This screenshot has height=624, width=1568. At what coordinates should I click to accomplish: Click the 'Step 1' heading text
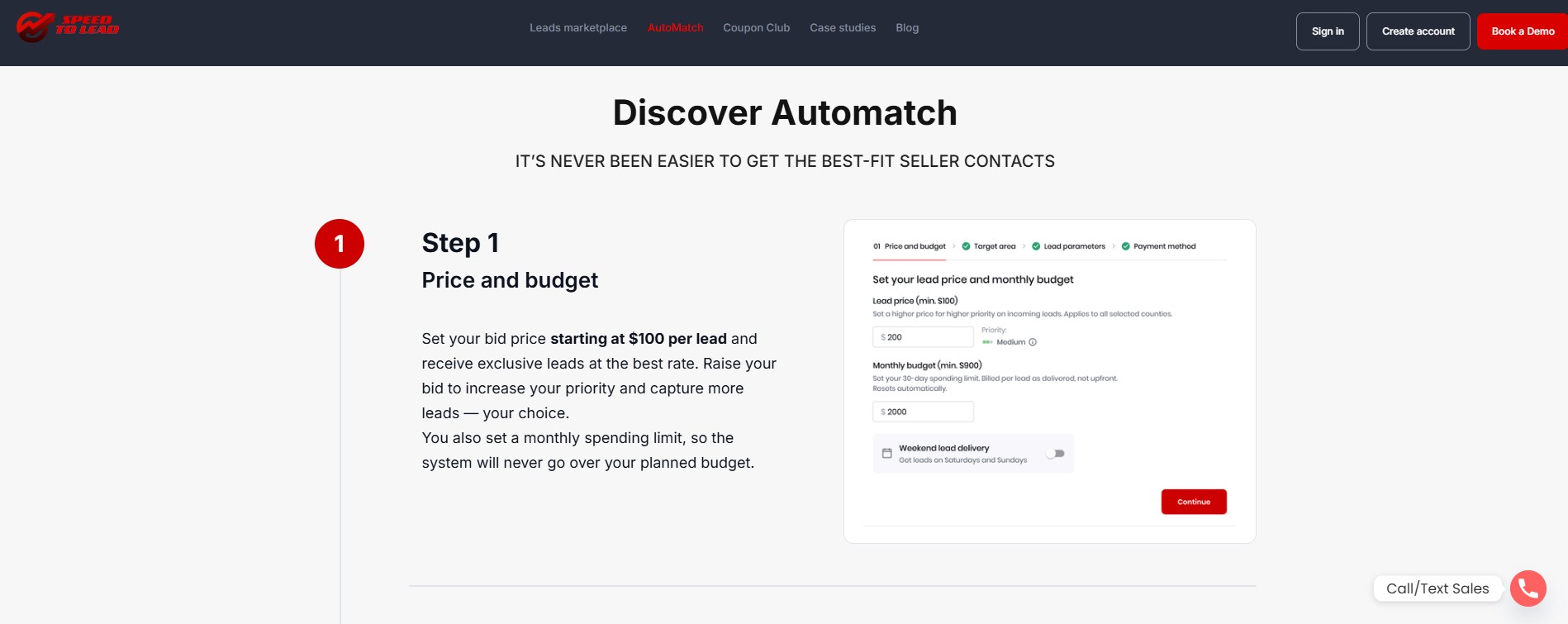460,243
